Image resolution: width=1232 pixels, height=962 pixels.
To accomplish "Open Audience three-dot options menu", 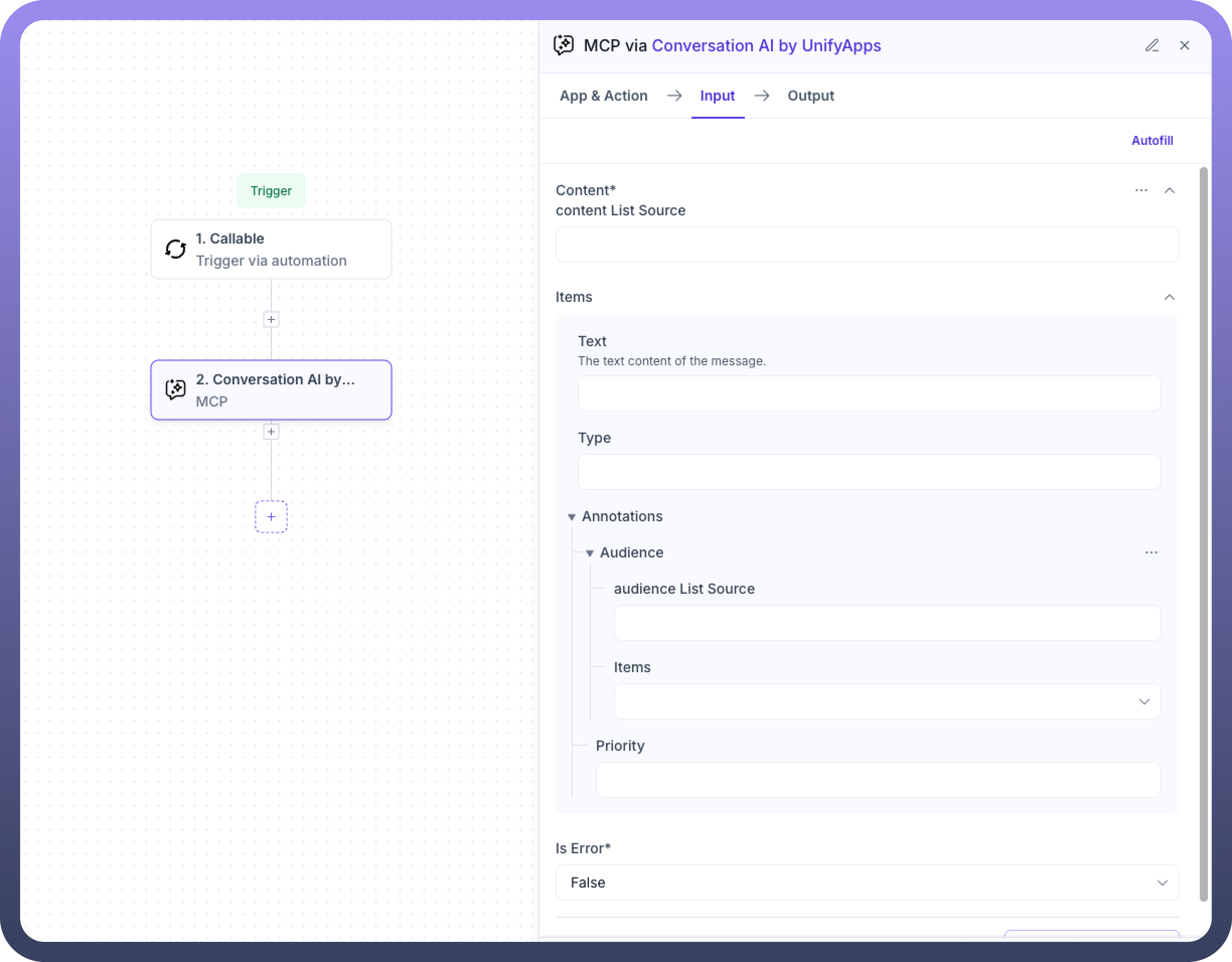I will (x=1151, y=552).
